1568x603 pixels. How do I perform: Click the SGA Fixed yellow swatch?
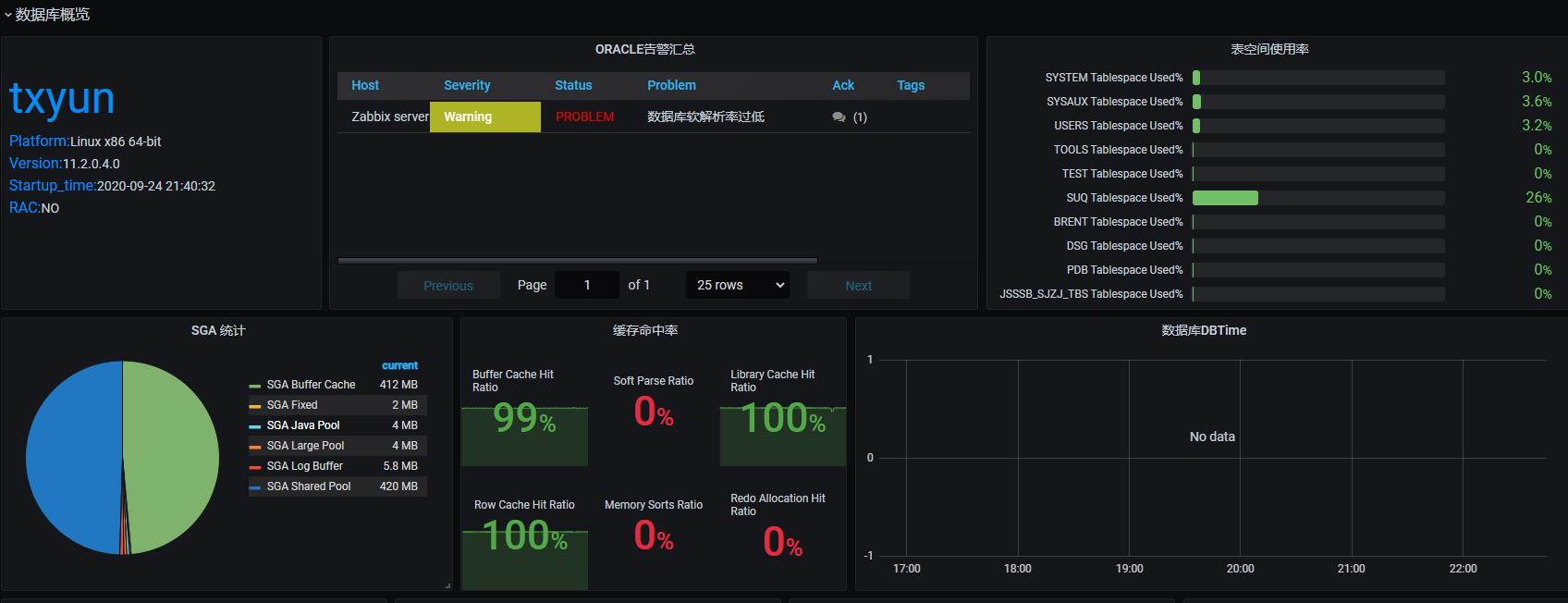pyautogui.click(x=255, y=406)
